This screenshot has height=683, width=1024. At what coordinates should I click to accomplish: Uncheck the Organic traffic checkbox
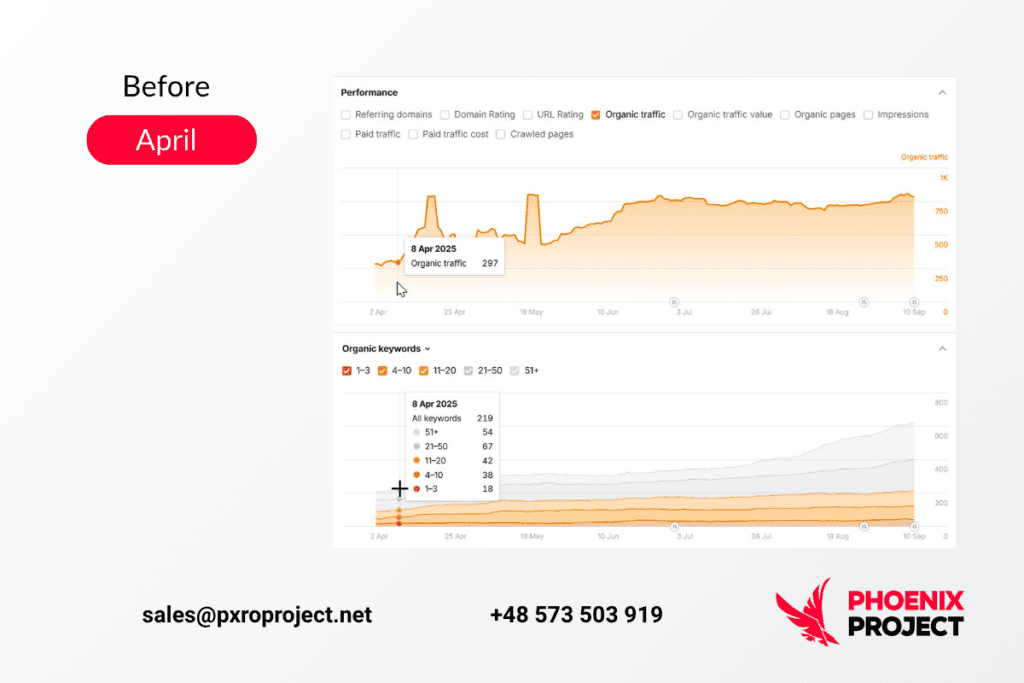tap(596, 115)
